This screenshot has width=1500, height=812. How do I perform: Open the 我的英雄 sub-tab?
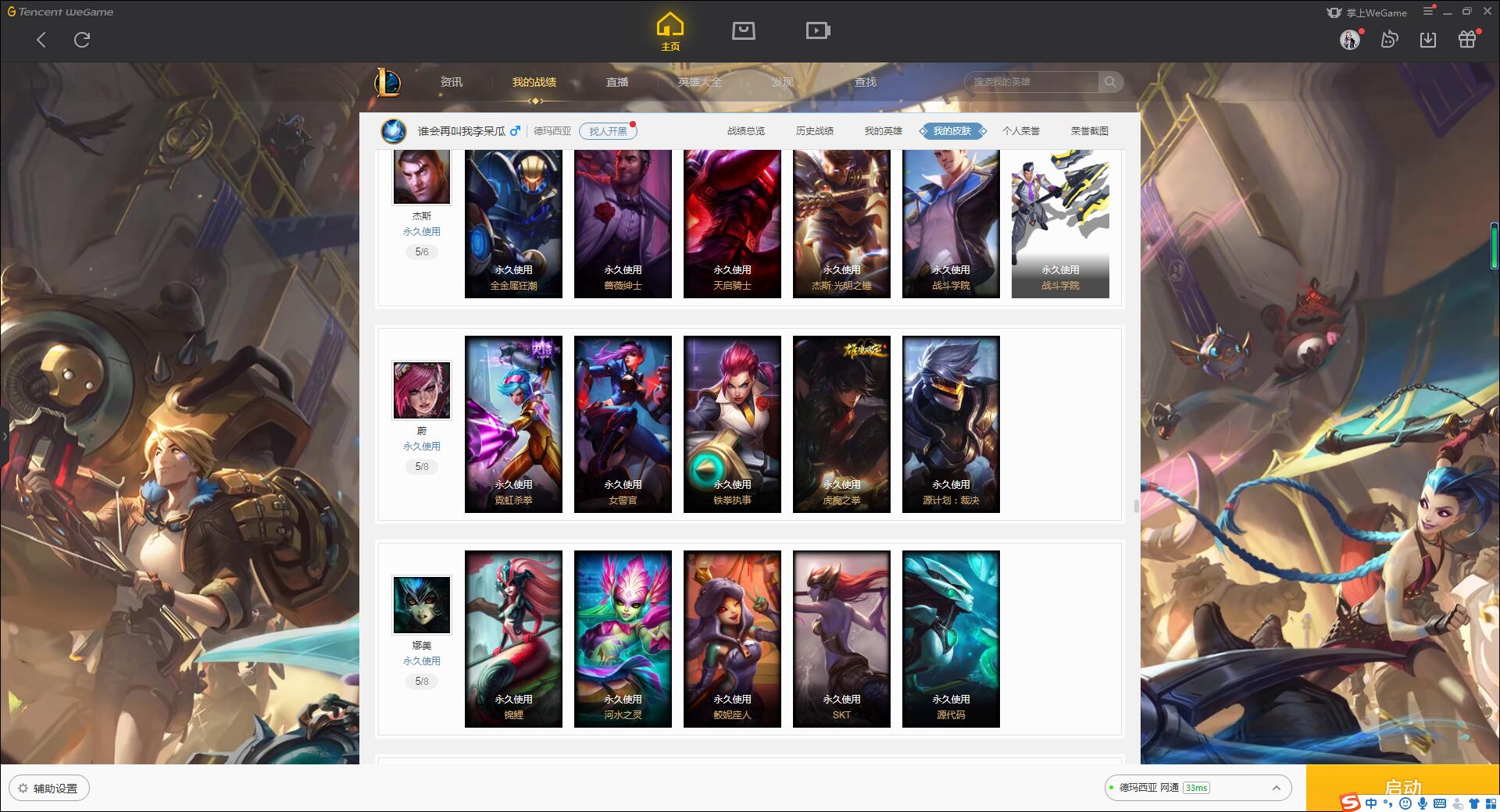pos(884,131)
